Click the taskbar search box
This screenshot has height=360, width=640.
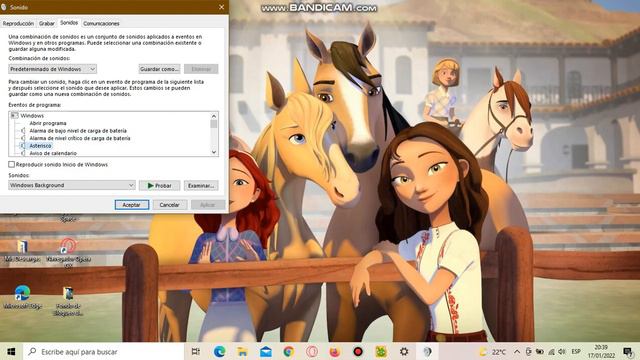click(x=104, y=351)
